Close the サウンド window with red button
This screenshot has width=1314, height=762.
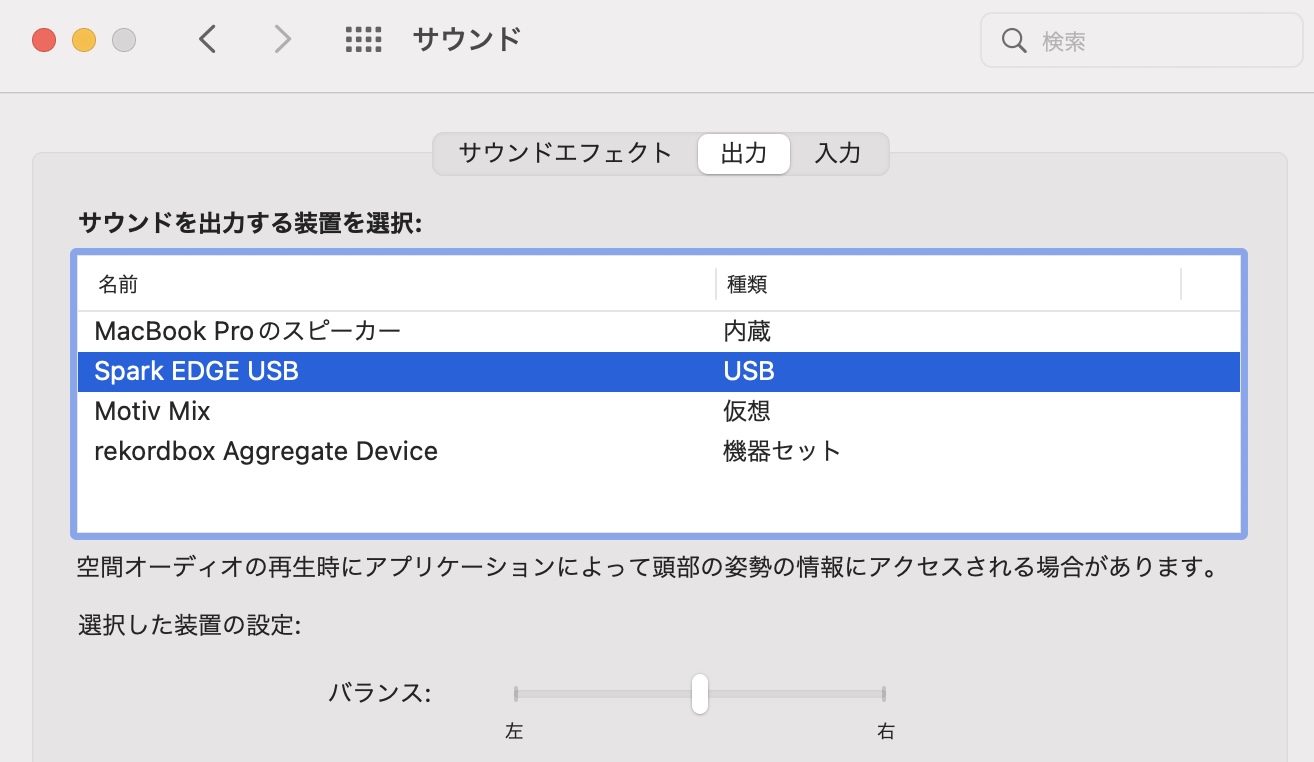tap(44, 41)
